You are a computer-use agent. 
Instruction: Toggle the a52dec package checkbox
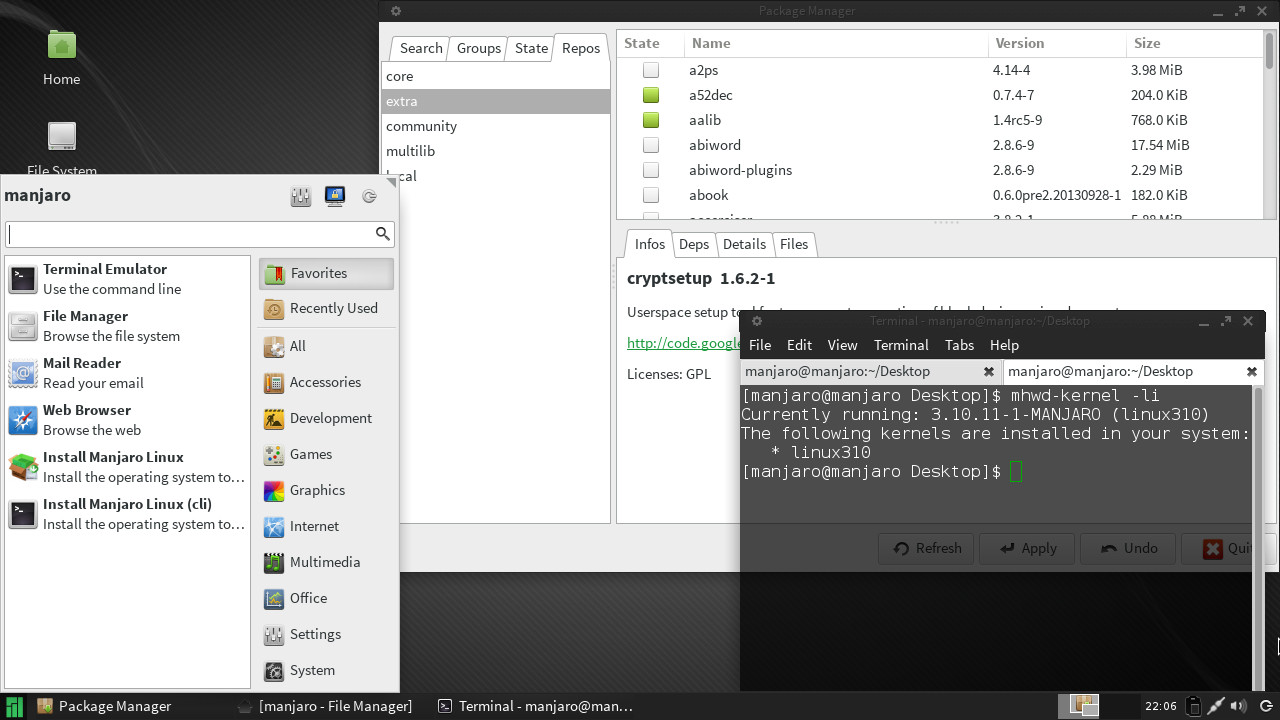[x=651, y=95]
